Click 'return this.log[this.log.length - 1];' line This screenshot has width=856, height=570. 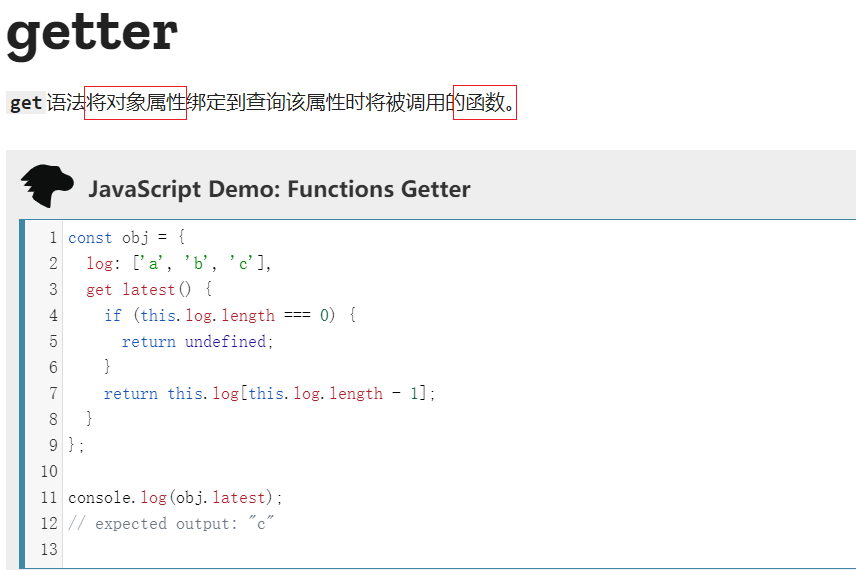point(270,393)
